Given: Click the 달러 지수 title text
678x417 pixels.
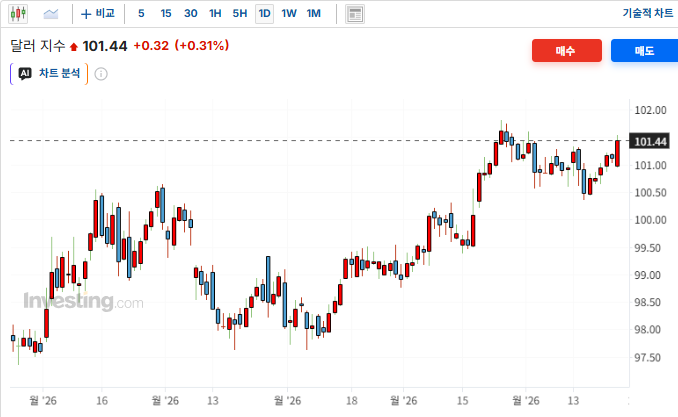Looking at the screenshot, I should 38,45.
